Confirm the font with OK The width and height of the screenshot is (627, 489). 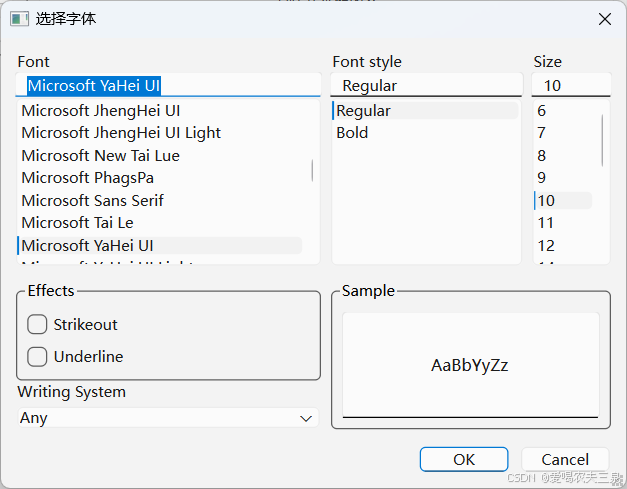pos(464,459)
